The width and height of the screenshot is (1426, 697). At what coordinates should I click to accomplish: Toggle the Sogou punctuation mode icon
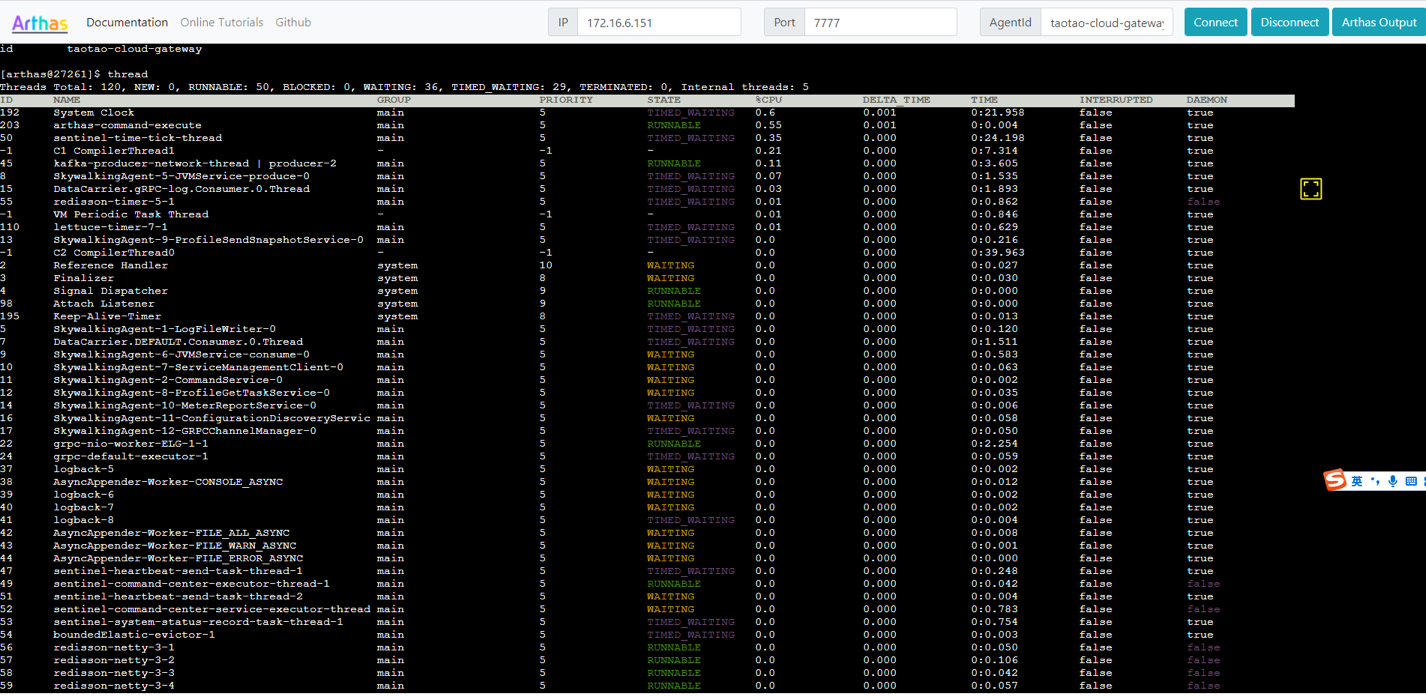click(1375, 481)
